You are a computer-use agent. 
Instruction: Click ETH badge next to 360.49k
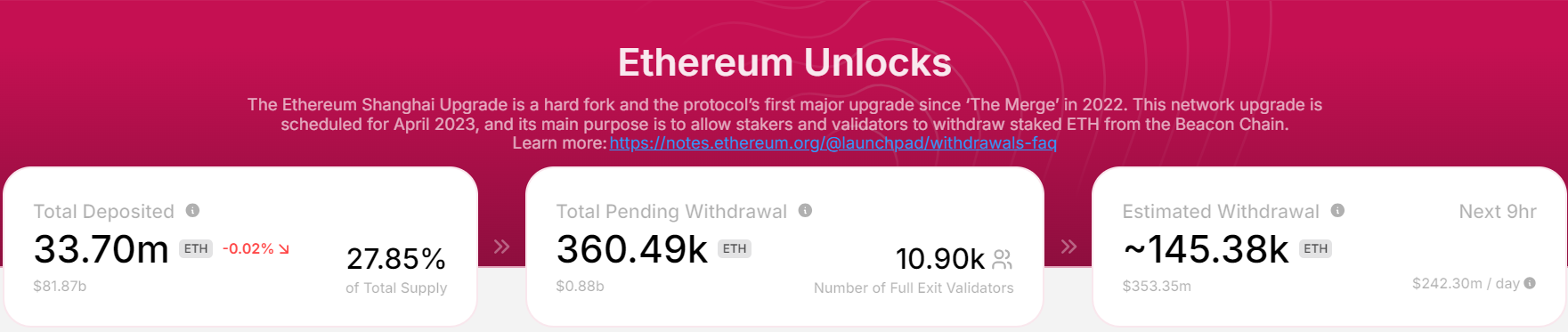tap(735, 249)
